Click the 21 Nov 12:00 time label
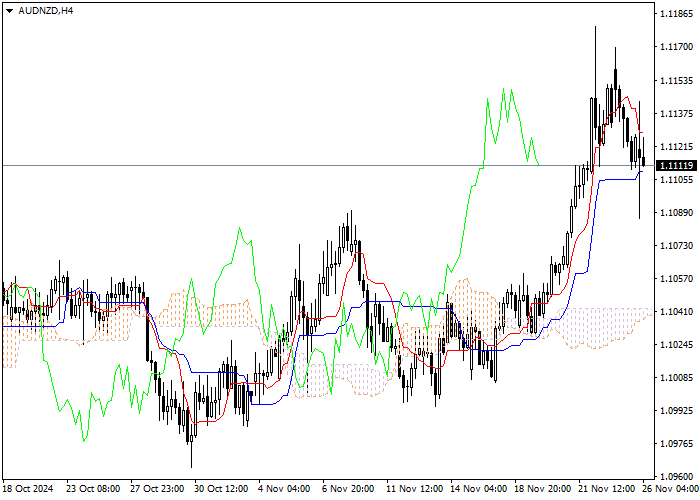The image size is (700, 500). (607, 489)
